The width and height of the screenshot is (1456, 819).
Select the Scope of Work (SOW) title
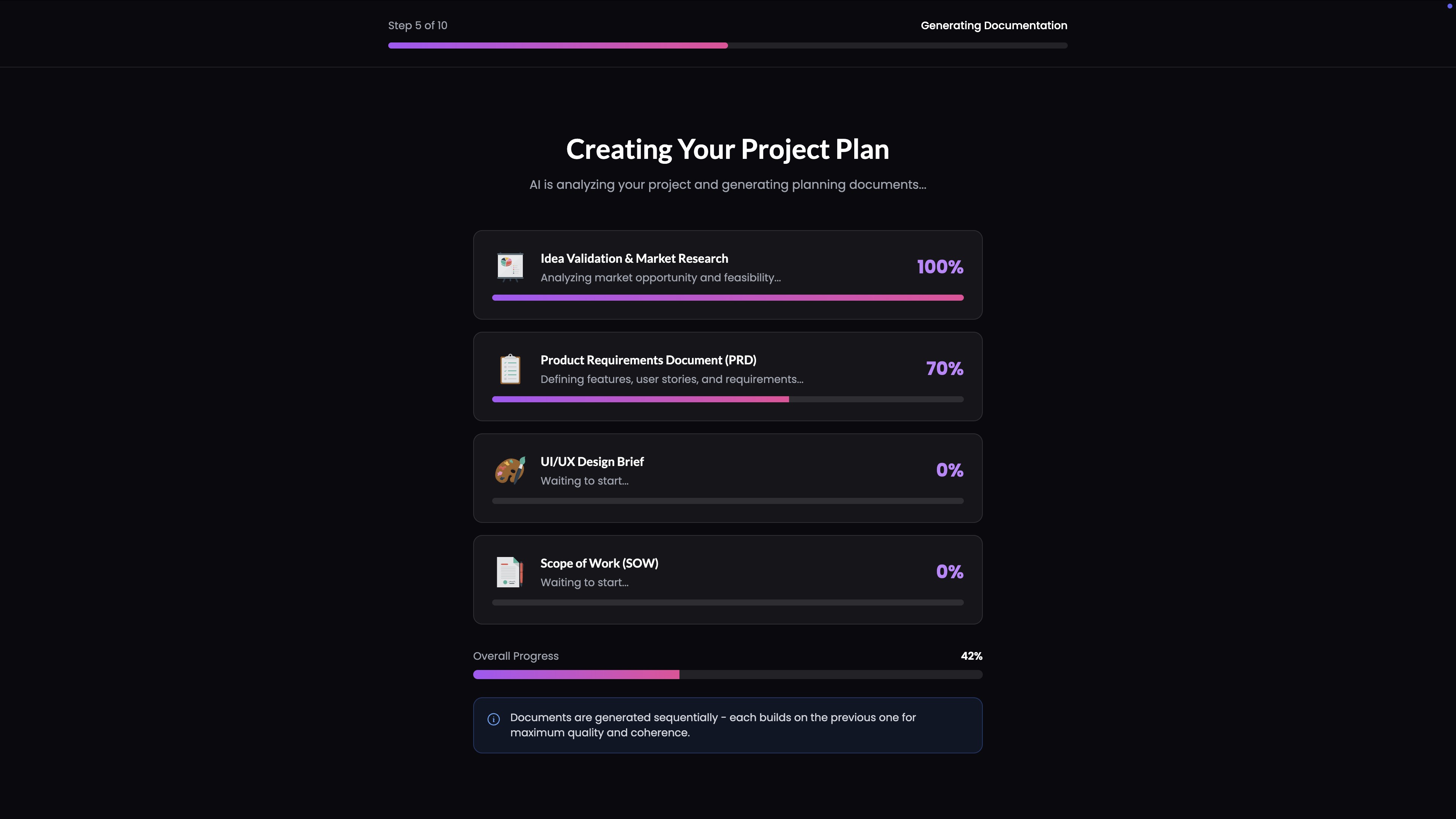click(599, 563)
